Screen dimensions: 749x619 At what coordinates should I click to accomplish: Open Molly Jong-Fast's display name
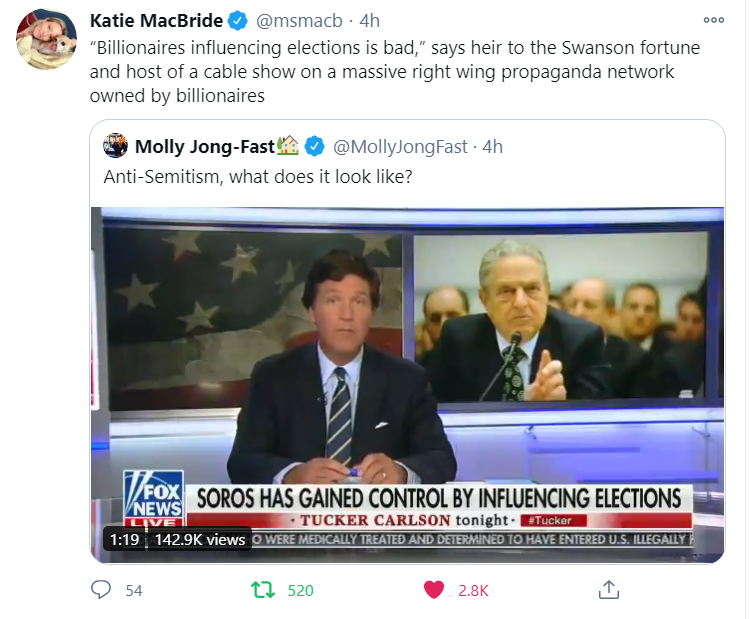tap(204, 147)
